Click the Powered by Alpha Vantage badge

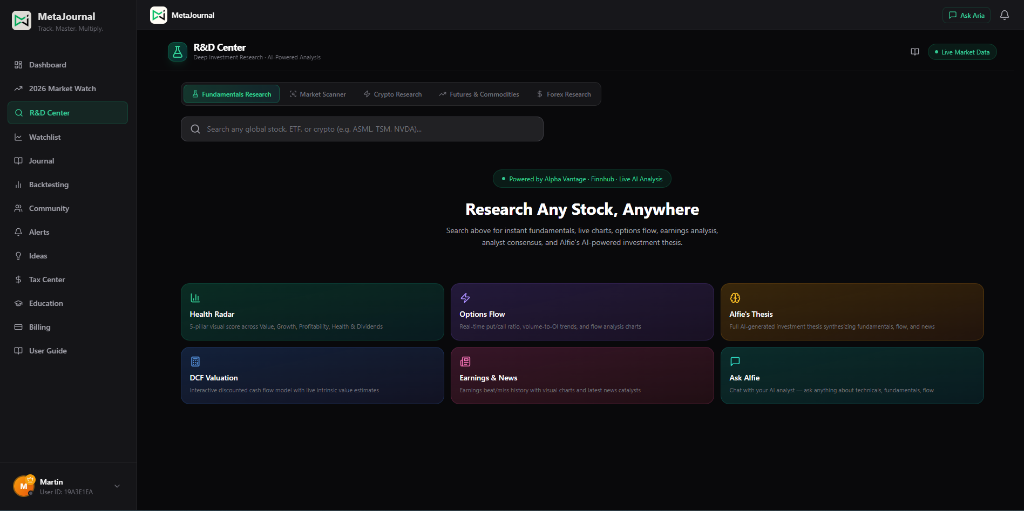582,178
